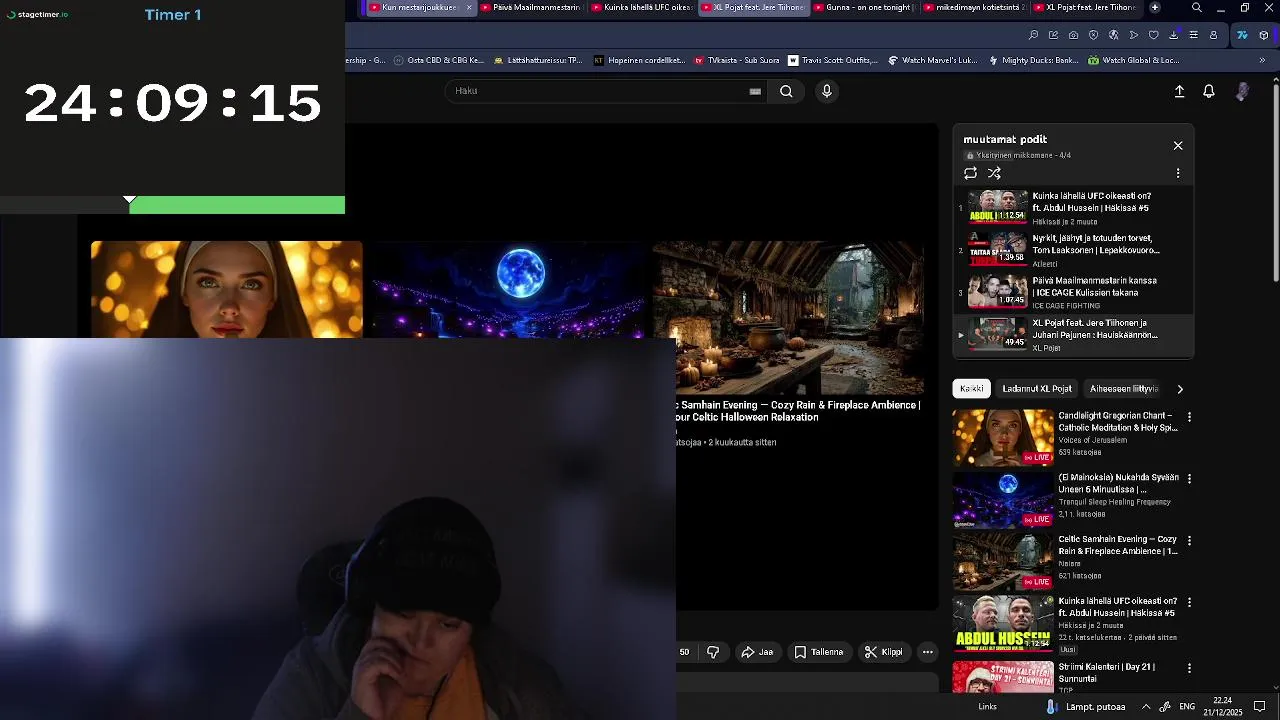Open playlist three-dot options menu
This screenshot has width=1280, height=720.
pyautogui.click(x=1178, y=173)
